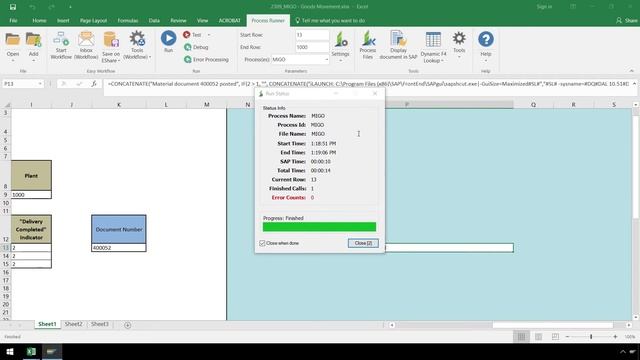This screenshot has height=360, width=640.
Task: Click End Row input field
Action: (312, 47)
